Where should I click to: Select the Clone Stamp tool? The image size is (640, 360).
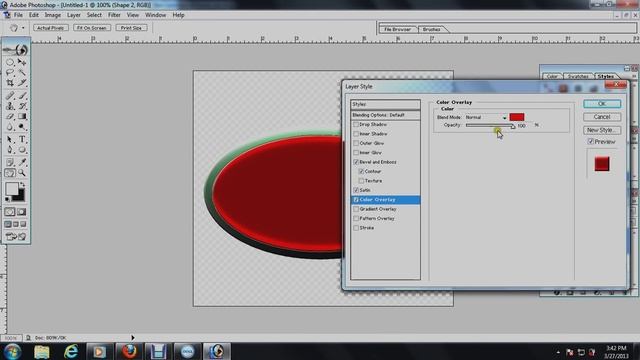[x=10, y=106]
